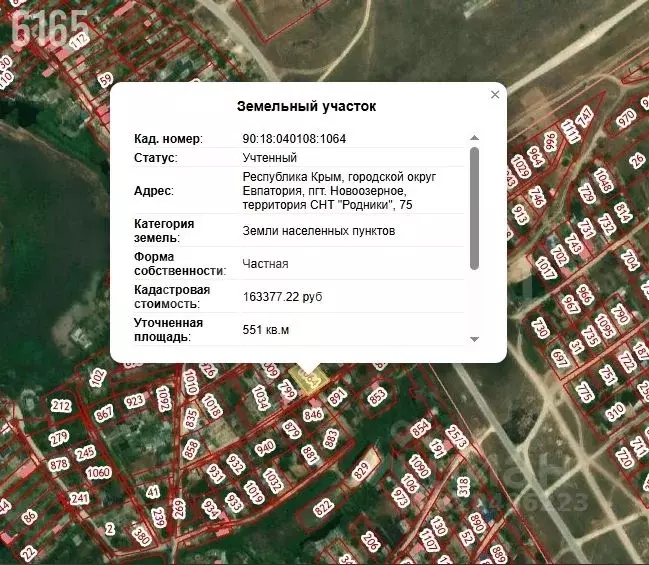Select parcel 881 on the map
649x565 pixels.
pyautogui.click(x=309, y=454)
